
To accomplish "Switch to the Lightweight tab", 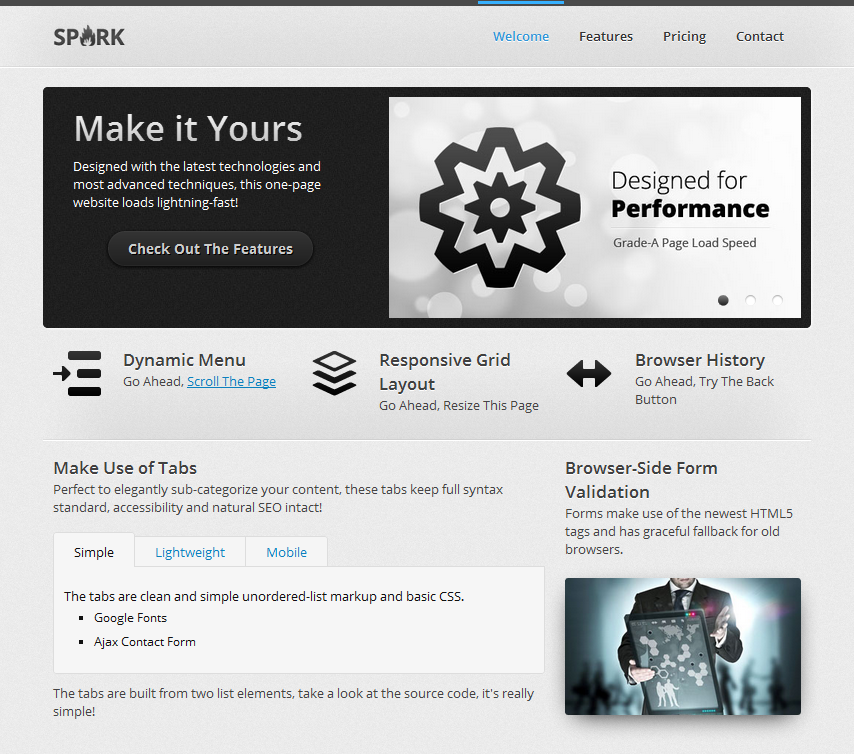I will click(190, 552).
